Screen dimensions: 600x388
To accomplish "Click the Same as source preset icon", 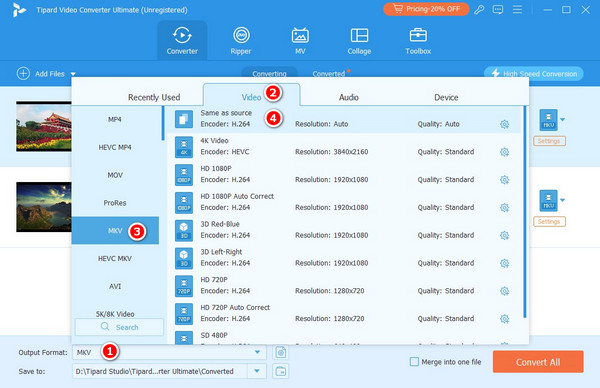I will 184,119.
